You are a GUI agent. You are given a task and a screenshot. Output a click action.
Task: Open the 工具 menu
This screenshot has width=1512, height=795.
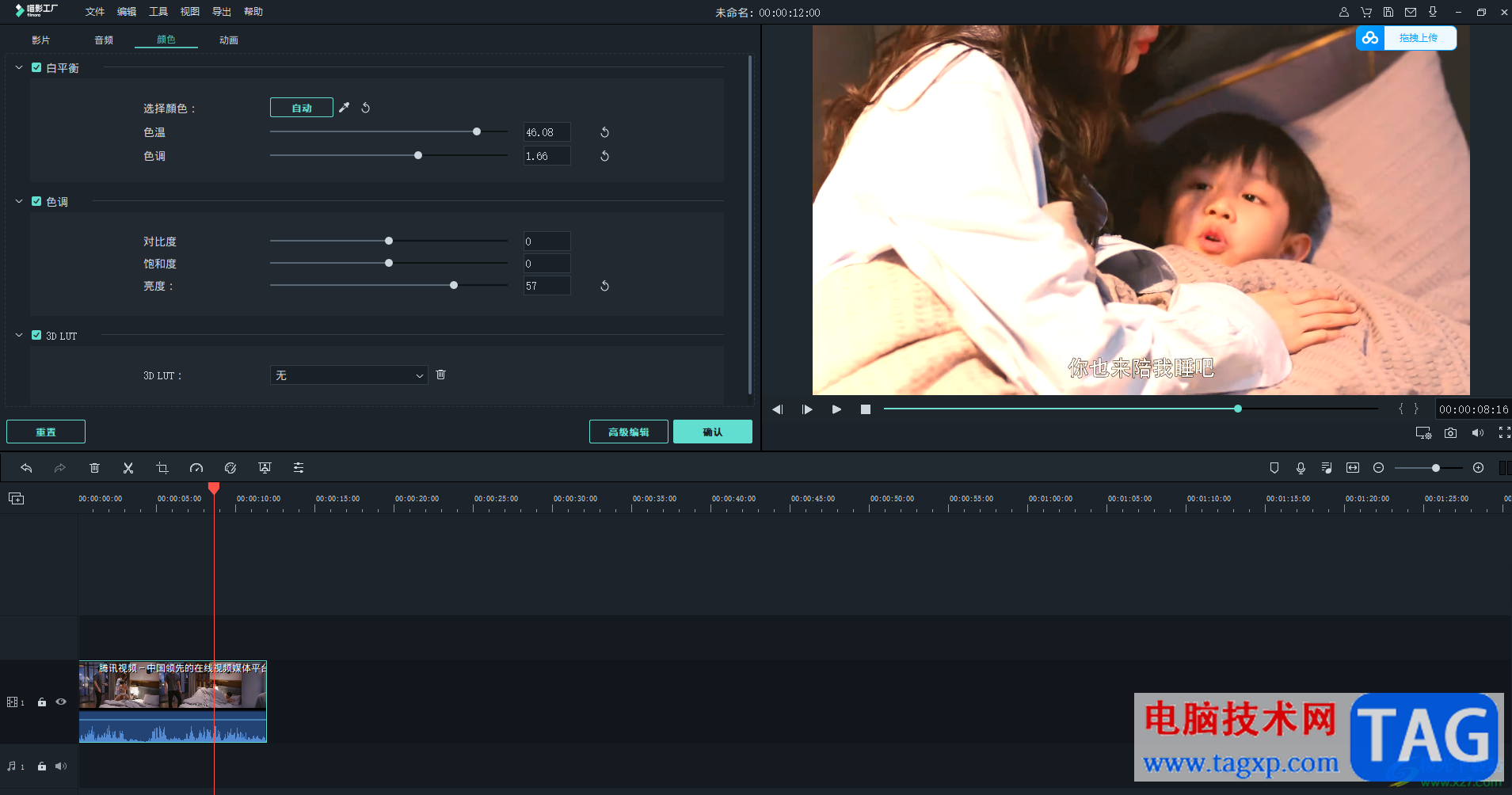158,12
